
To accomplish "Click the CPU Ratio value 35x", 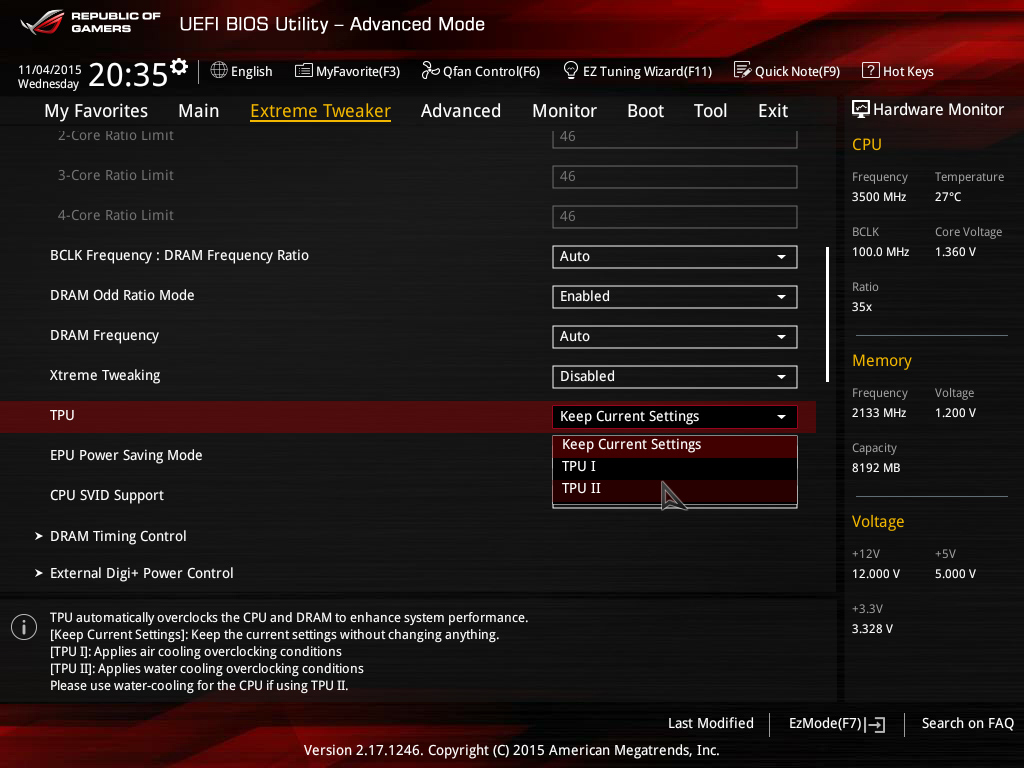I will pos(862,307).
